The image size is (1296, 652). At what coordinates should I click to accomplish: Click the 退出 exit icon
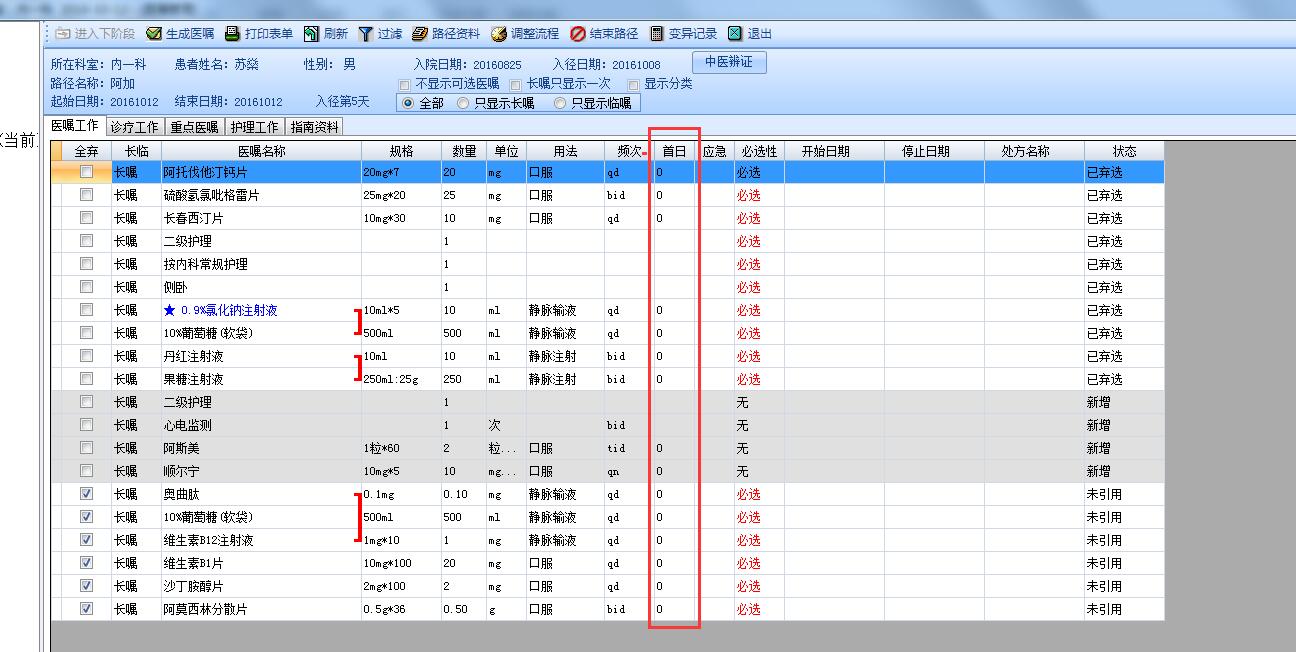(x=735, y=33)
